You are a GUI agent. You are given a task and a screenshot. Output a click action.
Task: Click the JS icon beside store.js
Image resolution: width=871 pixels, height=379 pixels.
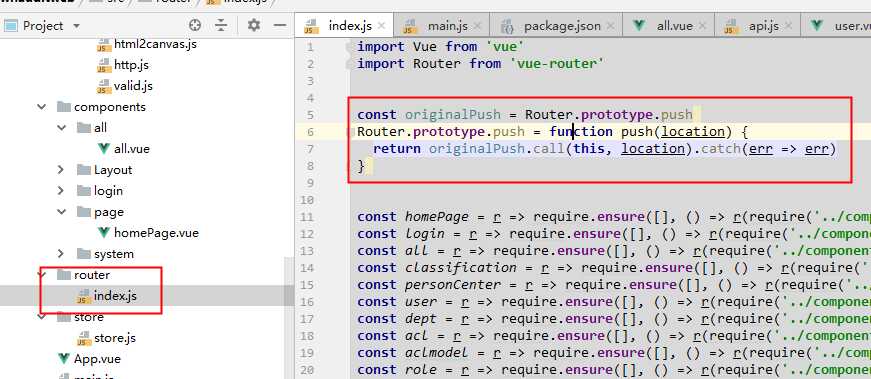pyautogui.click(x=84, y=338)
